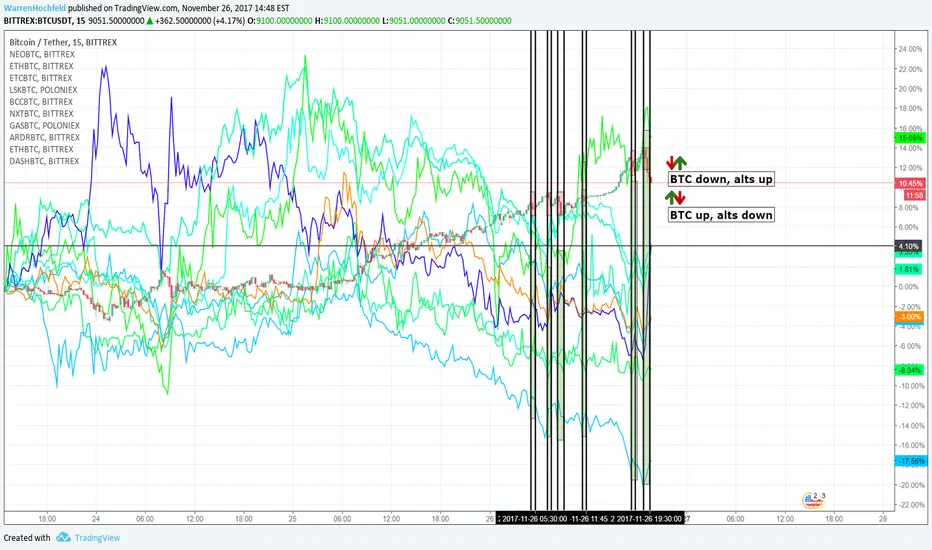Viewport: 932px width, 550px height.
Task: Click the close value C:9051.50000000
Action: [480, 21]
